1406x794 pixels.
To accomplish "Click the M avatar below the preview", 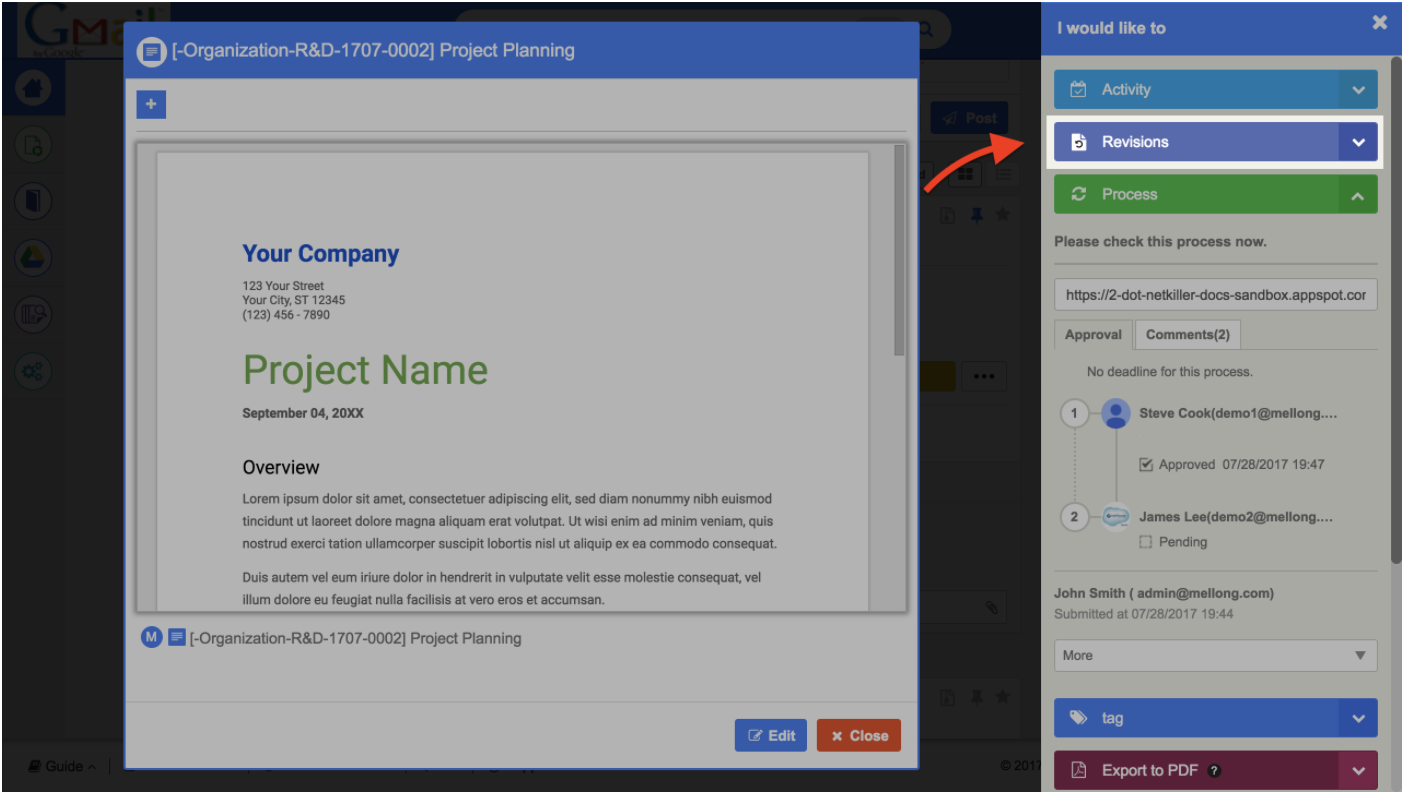I will click(152, 637).
